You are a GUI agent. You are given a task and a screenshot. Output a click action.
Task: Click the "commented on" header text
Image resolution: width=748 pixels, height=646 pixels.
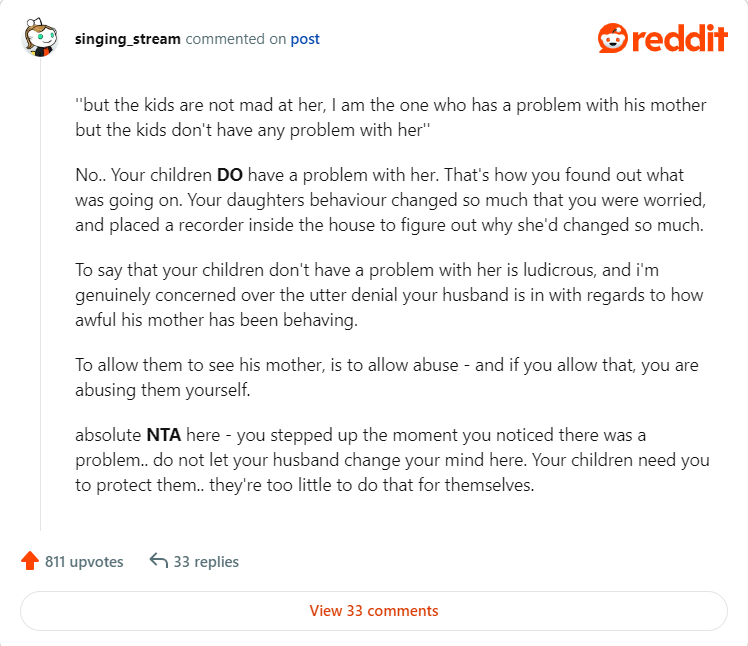coord(236,40)
